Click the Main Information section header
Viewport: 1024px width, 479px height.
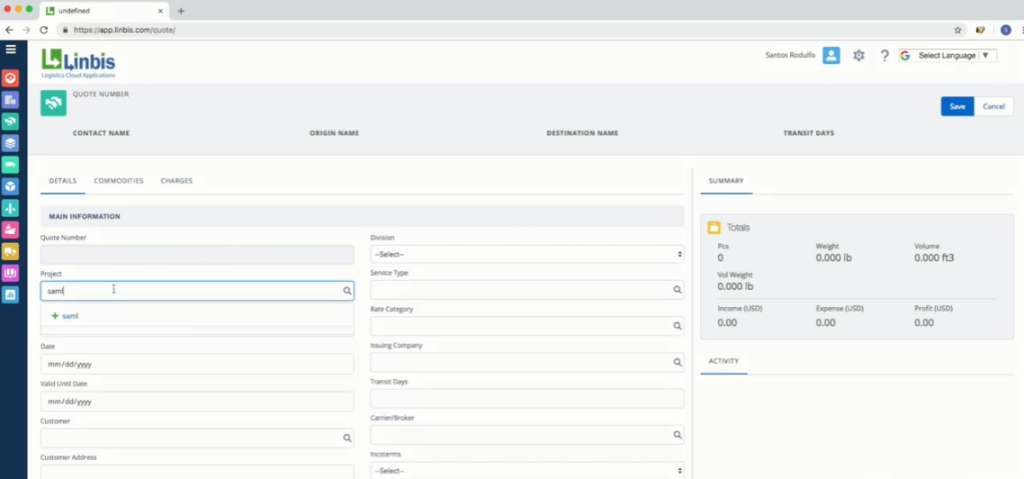pos(362,216)
